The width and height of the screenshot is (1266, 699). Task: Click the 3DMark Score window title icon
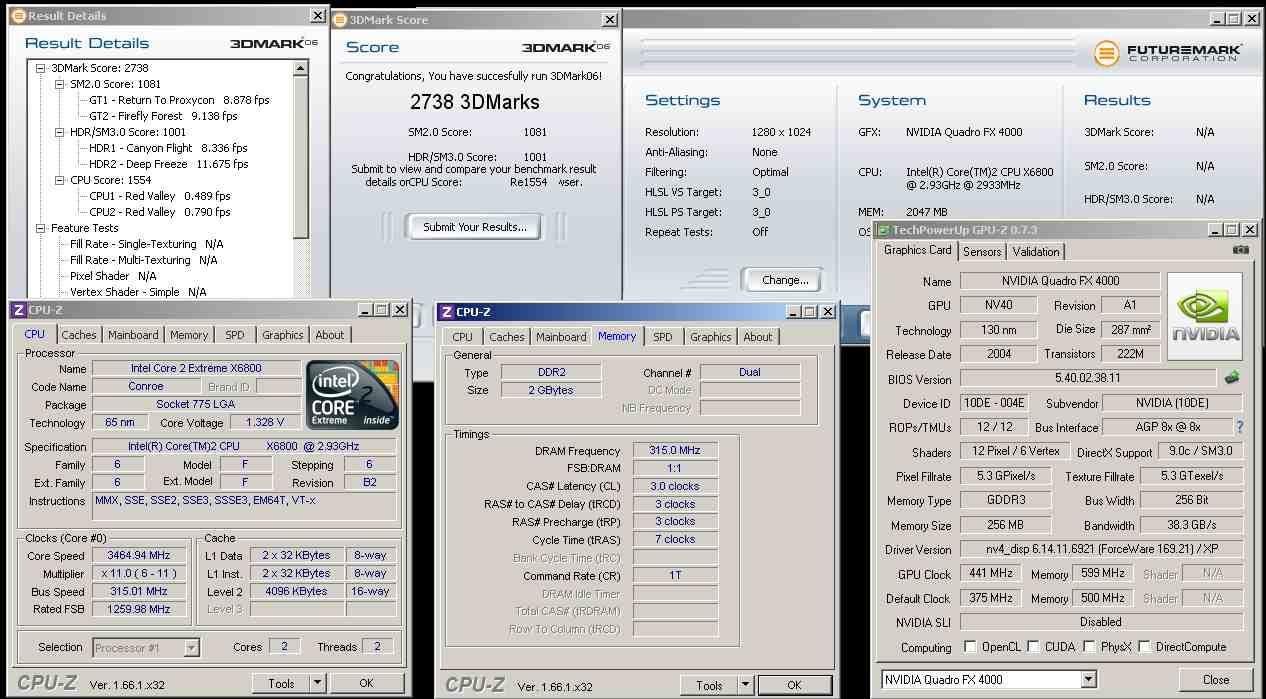pyautogui.click(x=340, y=19)
